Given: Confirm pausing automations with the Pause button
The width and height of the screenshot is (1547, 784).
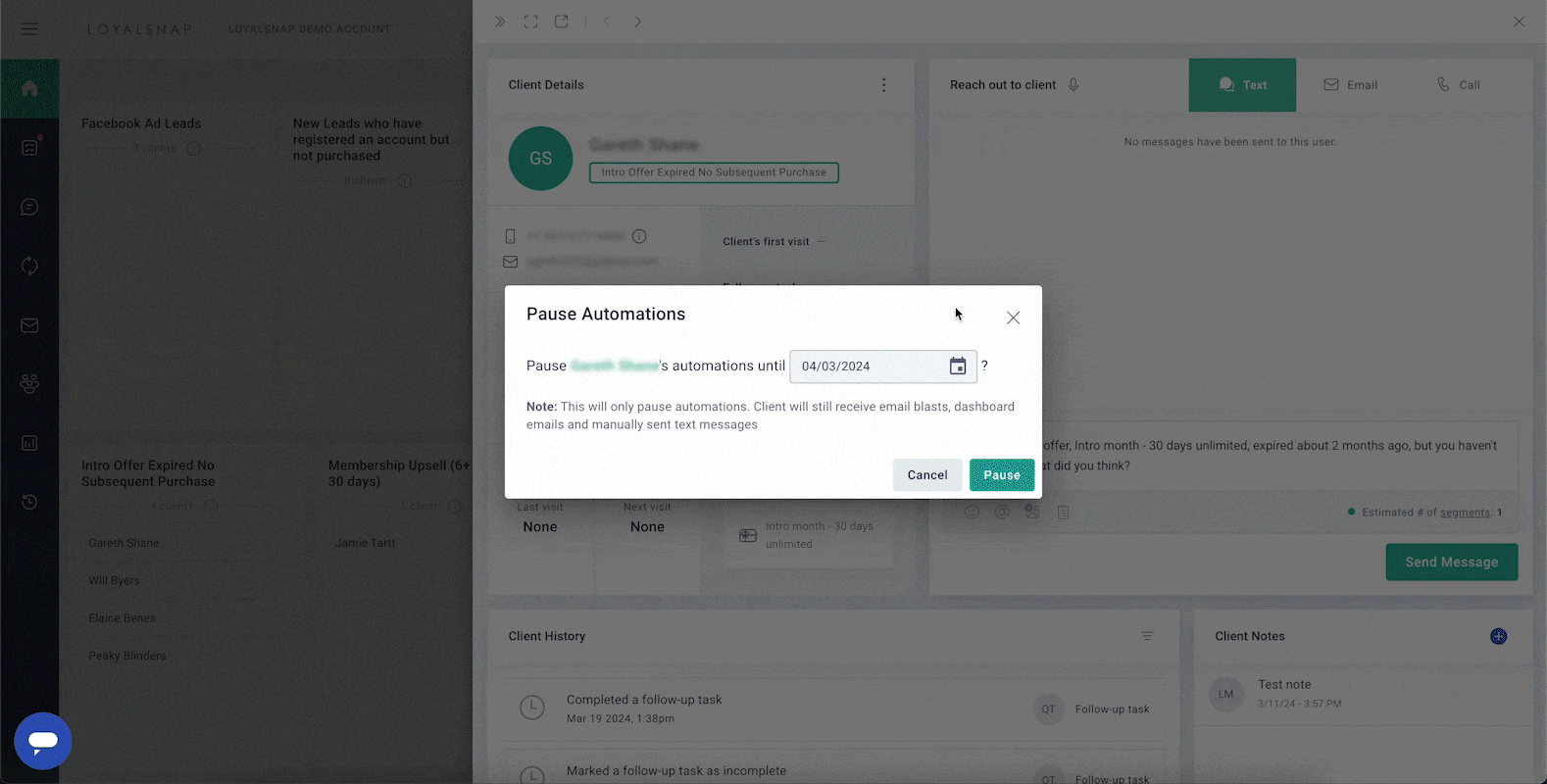Looking at the screenshot, I should click(1001, 474).
